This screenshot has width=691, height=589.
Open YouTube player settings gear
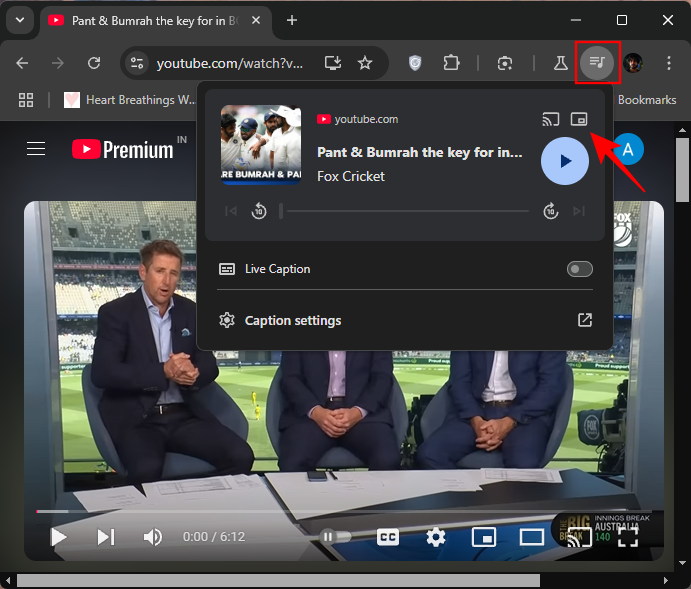[436, 537]
